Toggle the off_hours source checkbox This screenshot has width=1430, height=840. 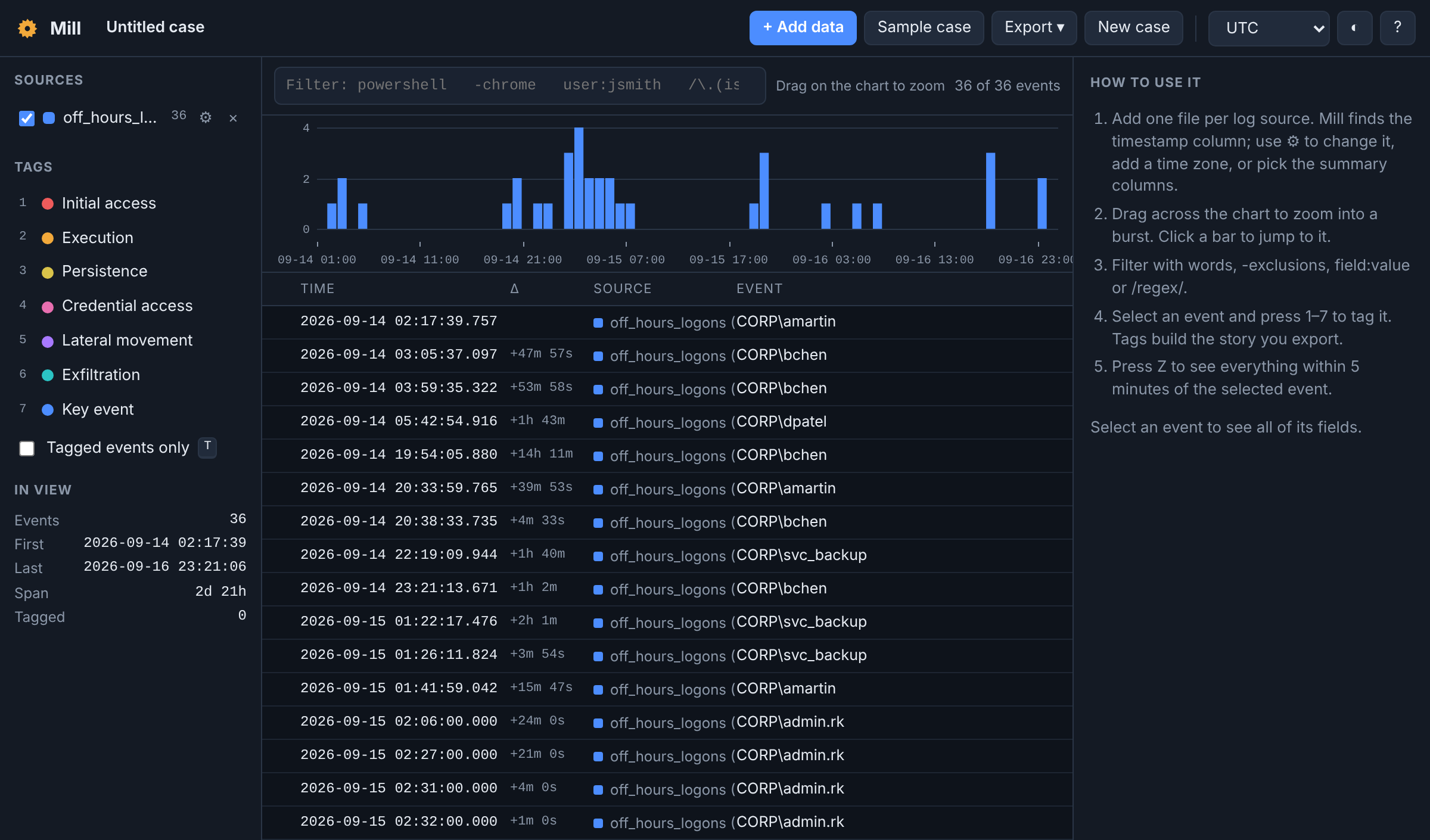(x=27, y=118)
